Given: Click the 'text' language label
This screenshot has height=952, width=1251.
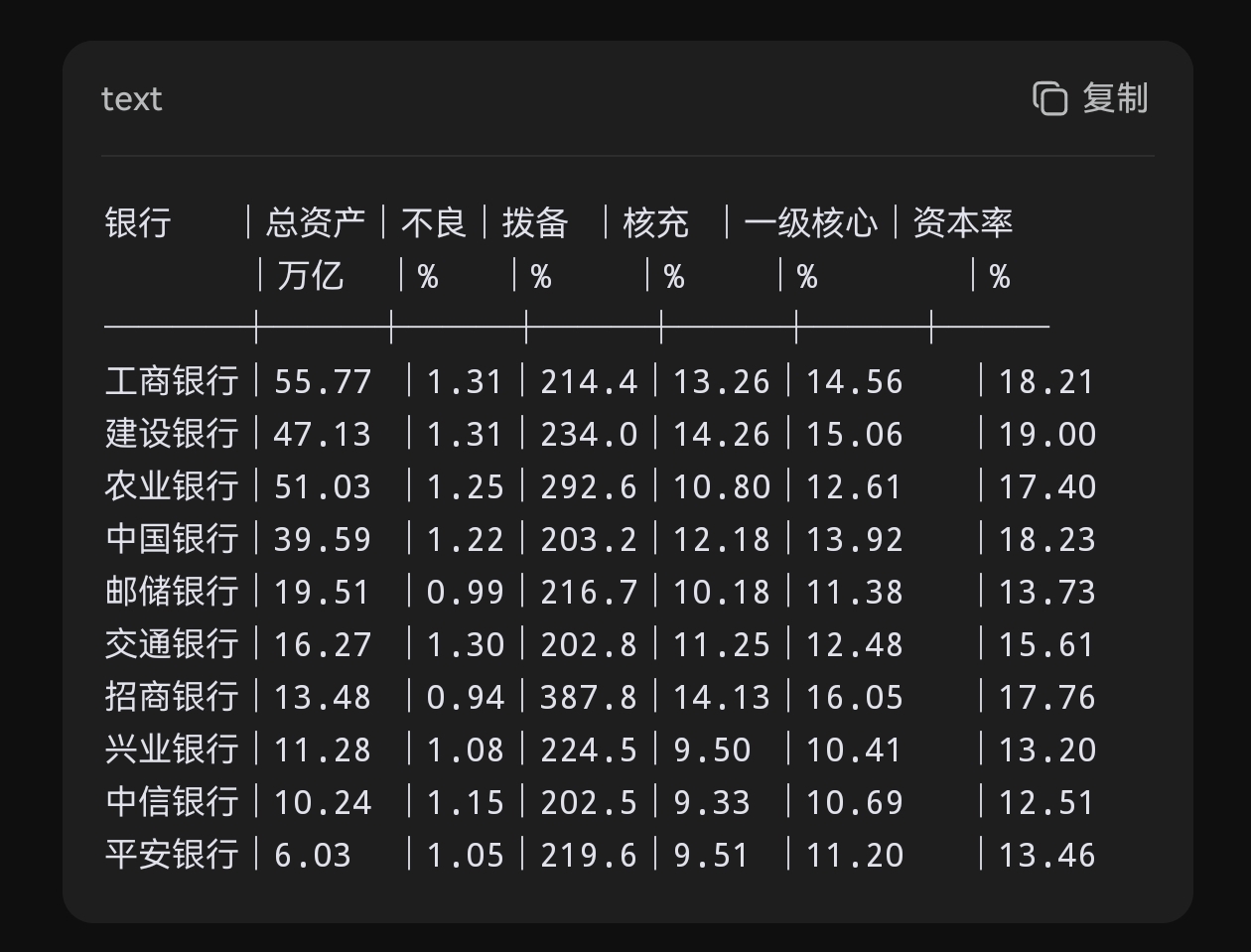Looking at the screenshot, I should (x=132, y=99).
